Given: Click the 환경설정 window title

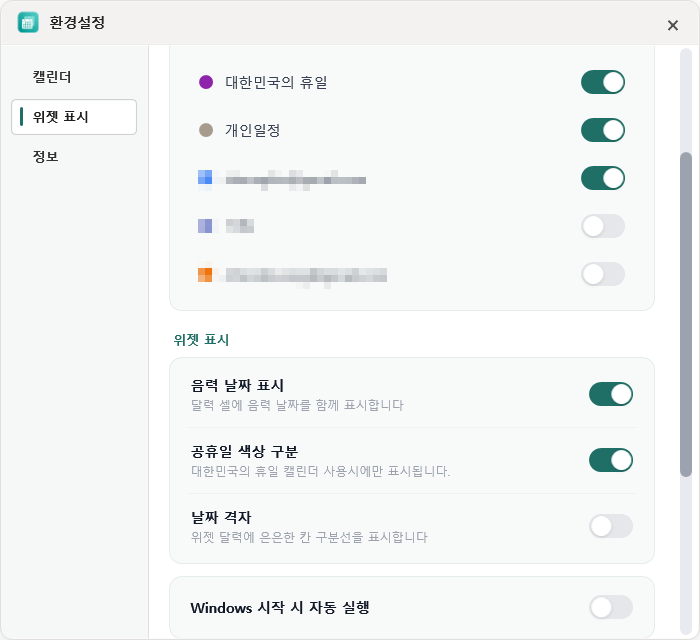Looking at the screenshot, I should click(x=77, y=23).
